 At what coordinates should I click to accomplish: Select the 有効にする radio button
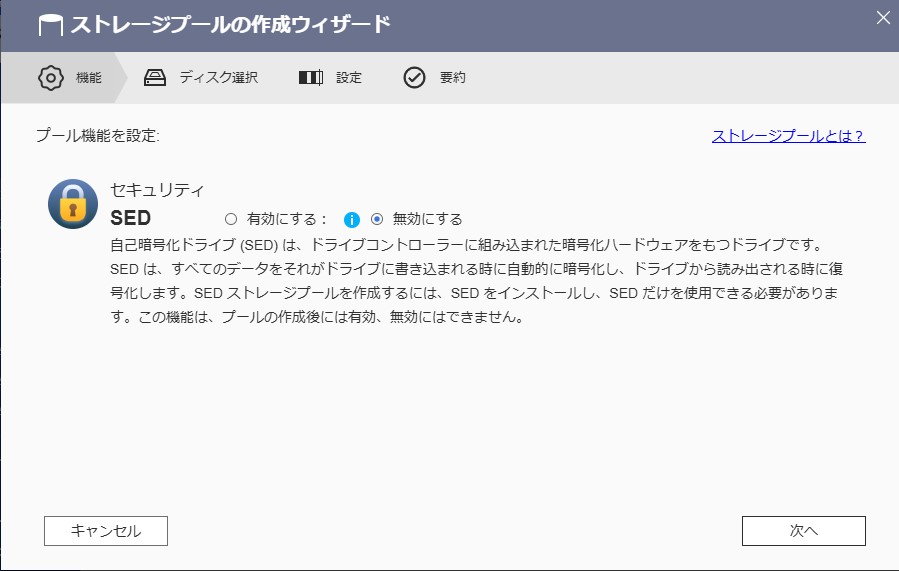[230, 219]
